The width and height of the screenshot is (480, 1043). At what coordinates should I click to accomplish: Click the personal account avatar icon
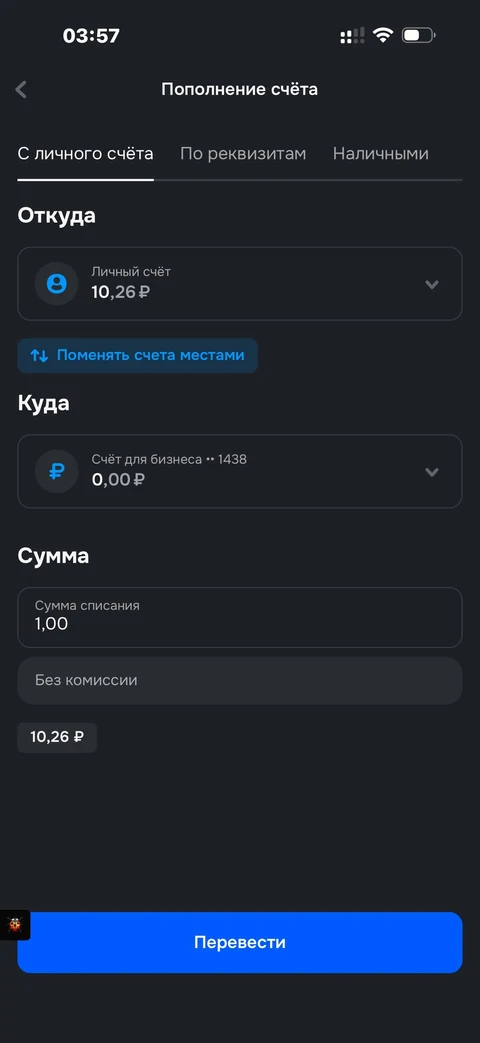(57, 283)
